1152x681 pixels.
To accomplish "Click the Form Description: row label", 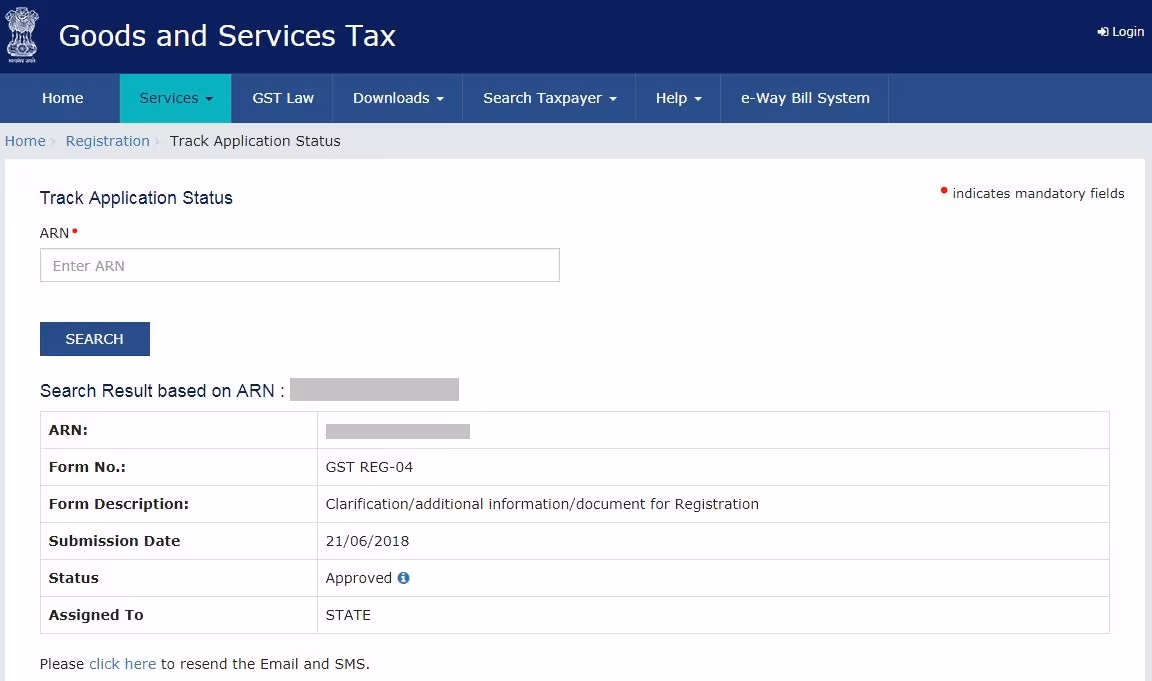I will (119, 504).
